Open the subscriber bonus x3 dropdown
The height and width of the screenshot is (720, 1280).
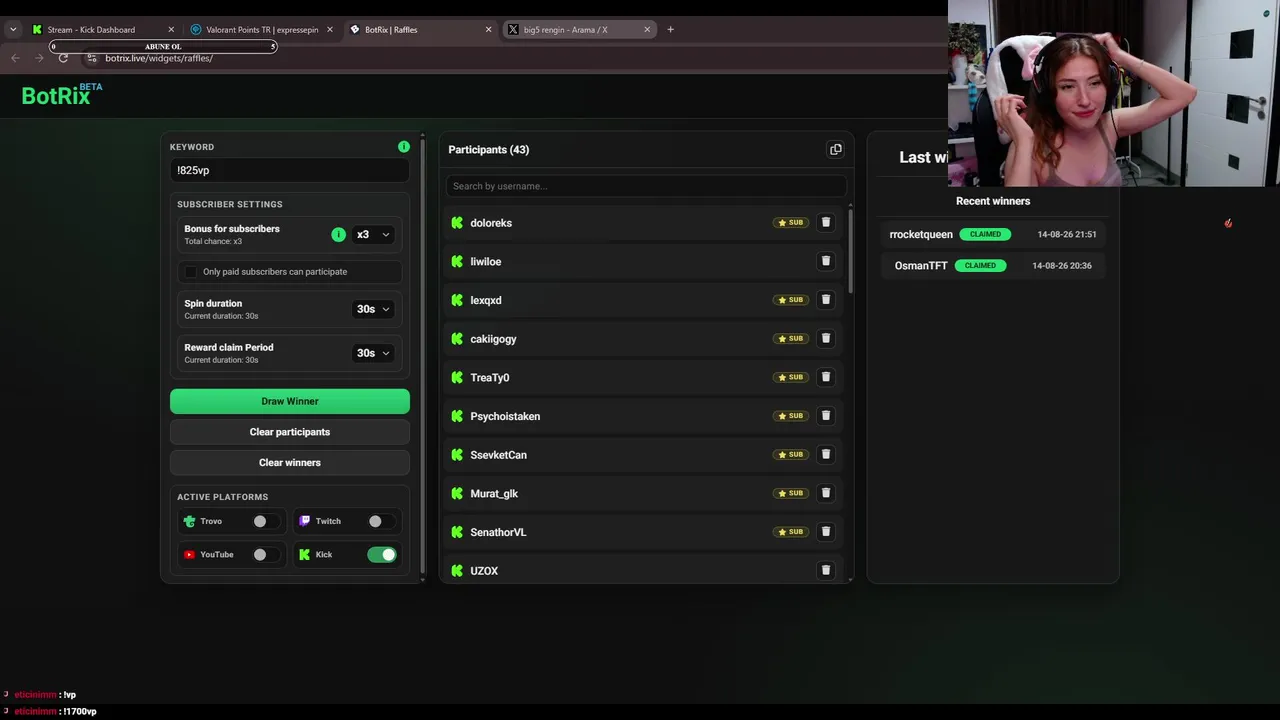pos(373,234)
